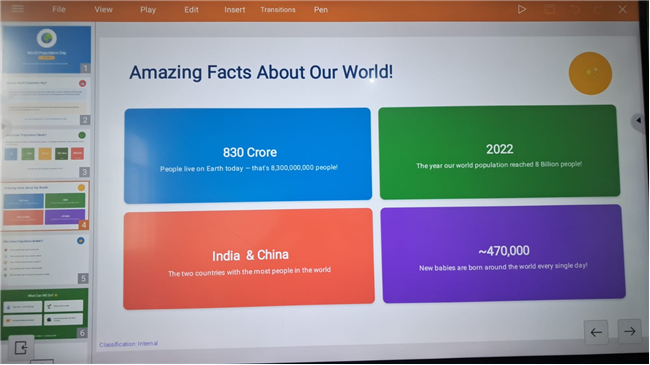The image size is (650, 365).
Task: Select the Pen menu item
Action: click(321, 10)
